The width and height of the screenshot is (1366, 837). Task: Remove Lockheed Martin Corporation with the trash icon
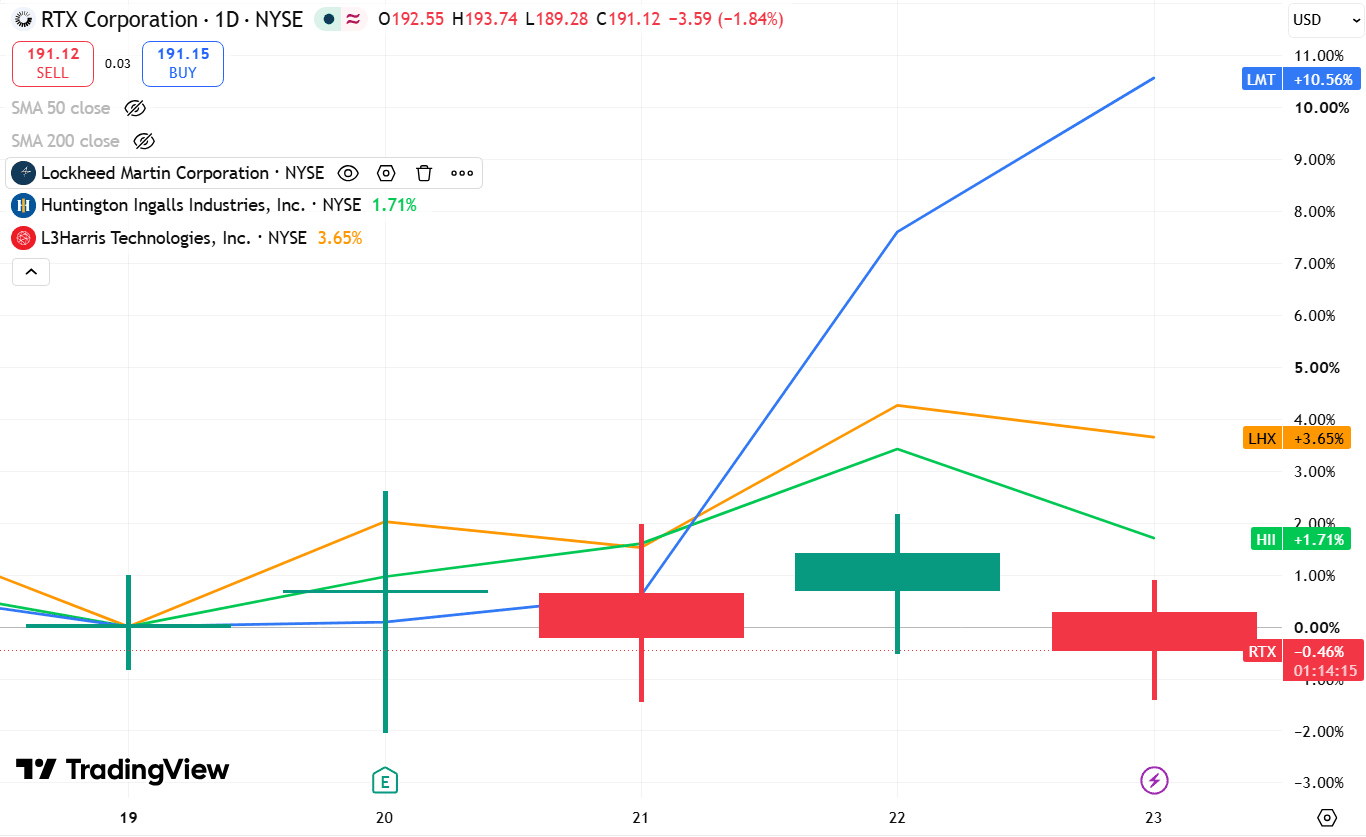[424, 173]
